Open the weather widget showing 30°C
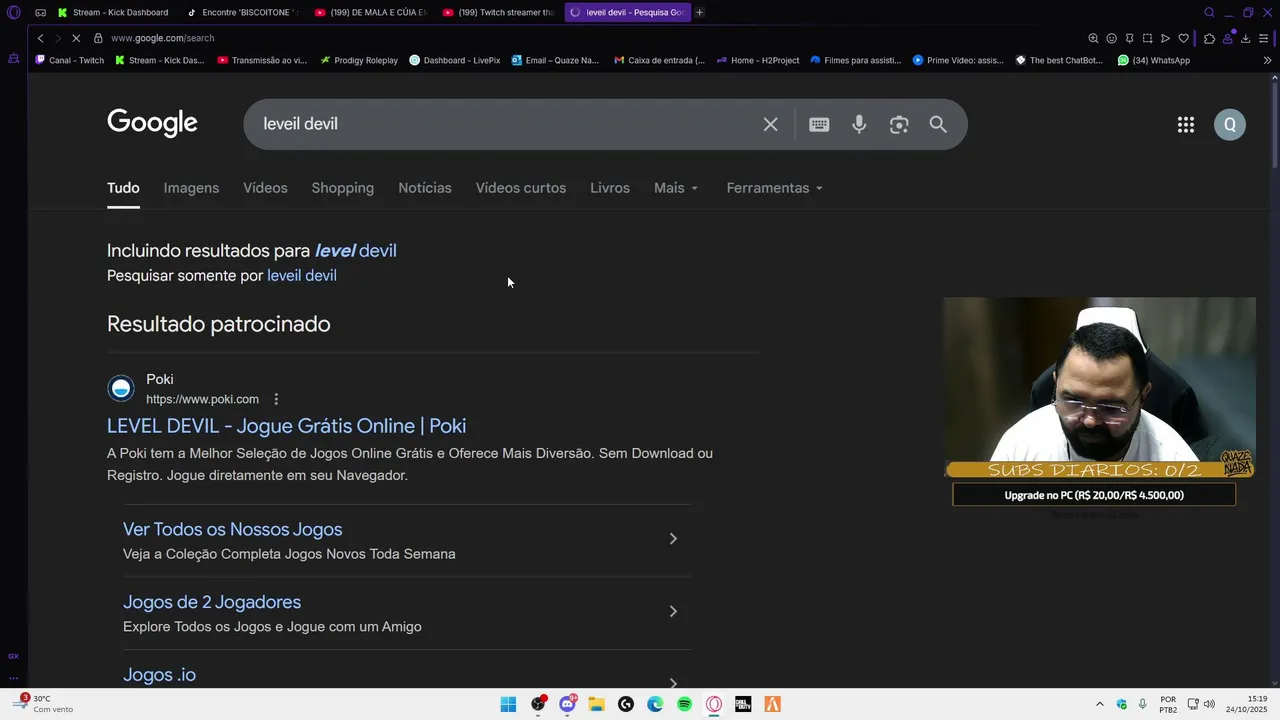1280x720 pixels. coord(45,704)
